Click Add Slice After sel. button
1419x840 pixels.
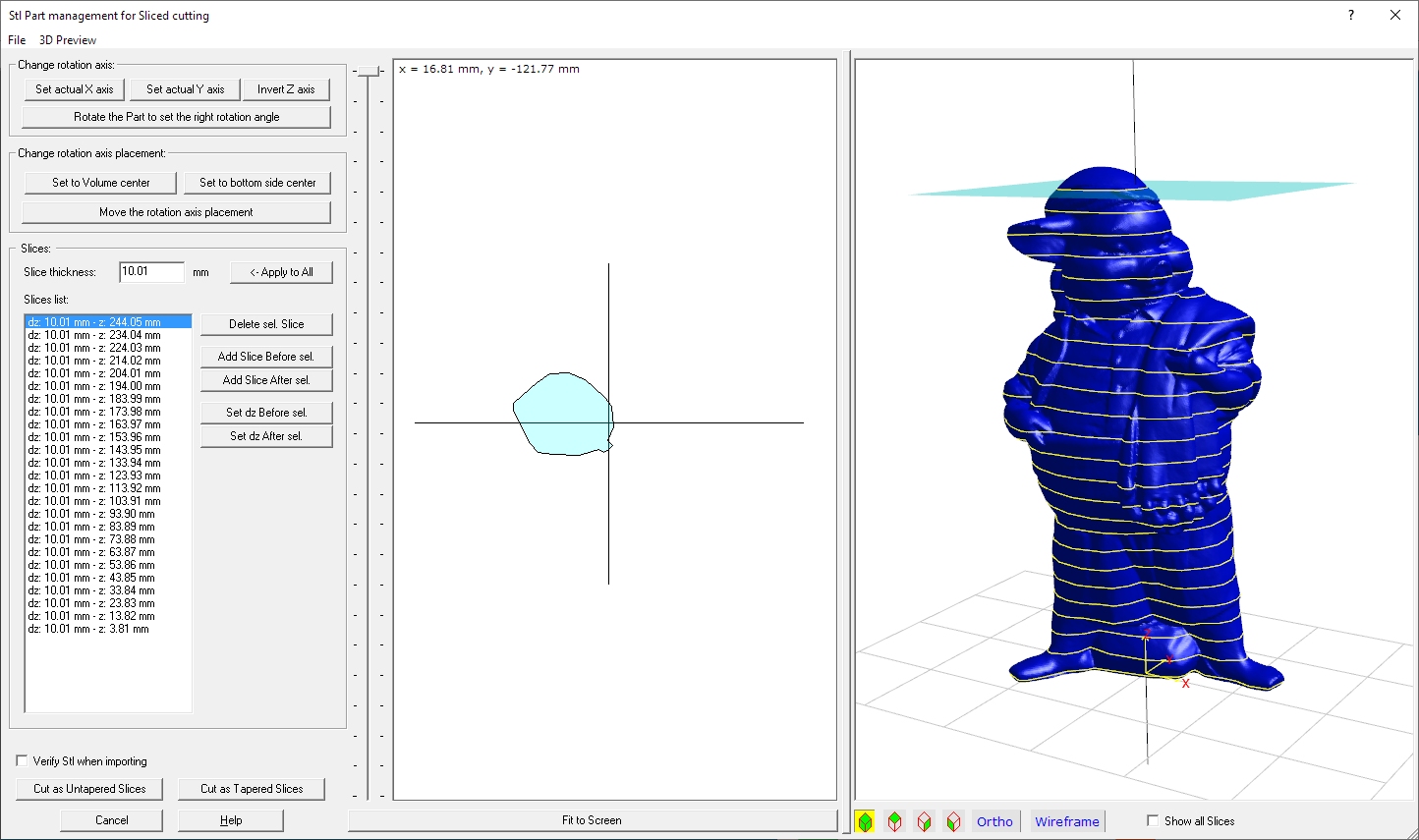pos(266,380)
